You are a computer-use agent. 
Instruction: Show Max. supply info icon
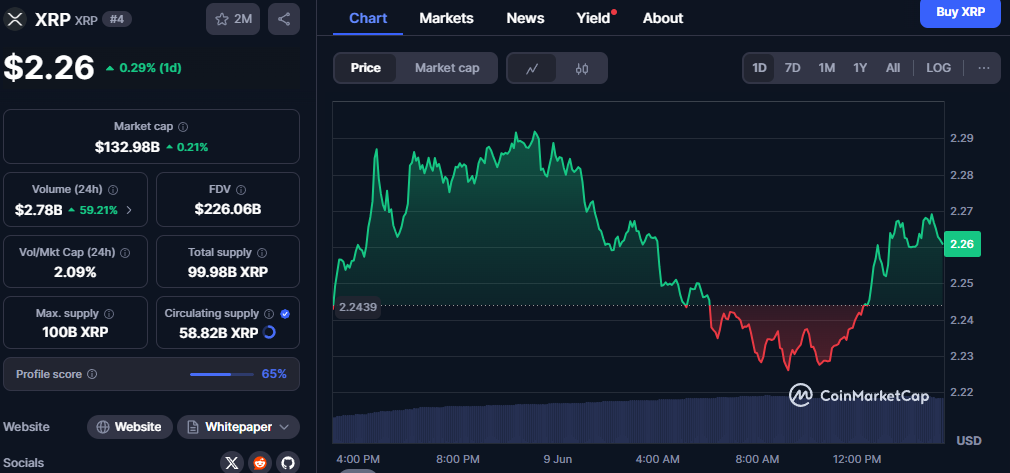[x=110, y=314]
